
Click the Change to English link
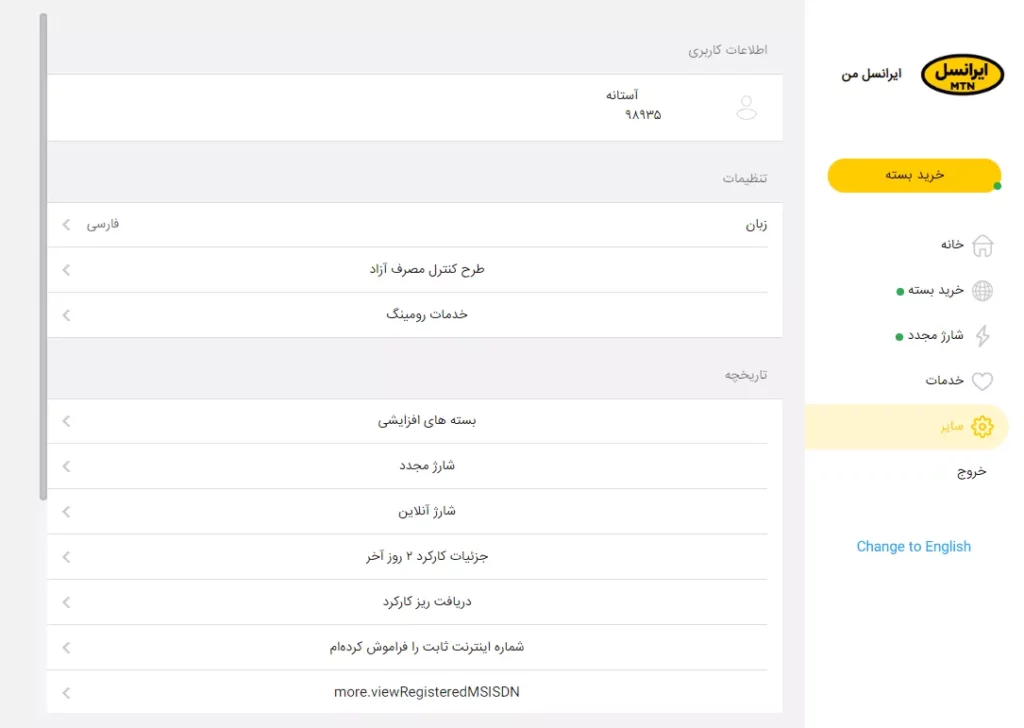tap(913, 546)
